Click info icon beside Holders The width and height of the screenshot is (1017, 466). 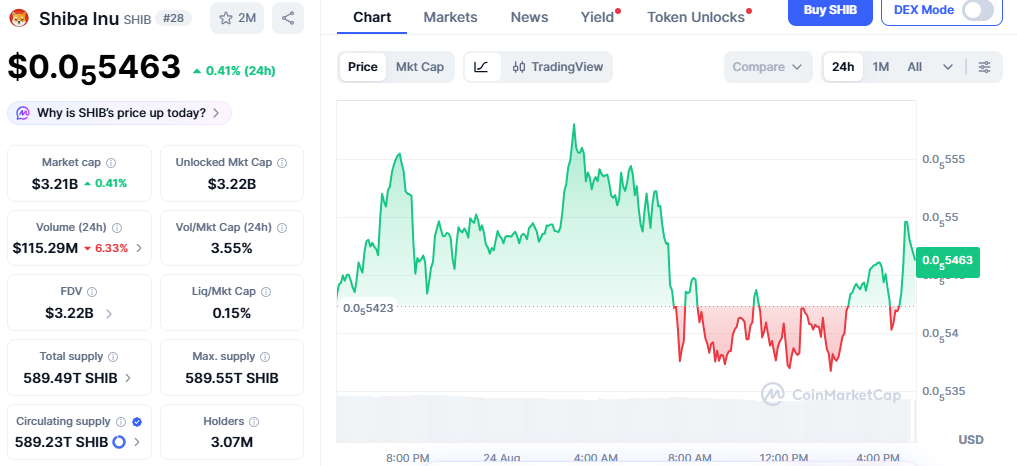pyautogui.click(x=254, y=422)
